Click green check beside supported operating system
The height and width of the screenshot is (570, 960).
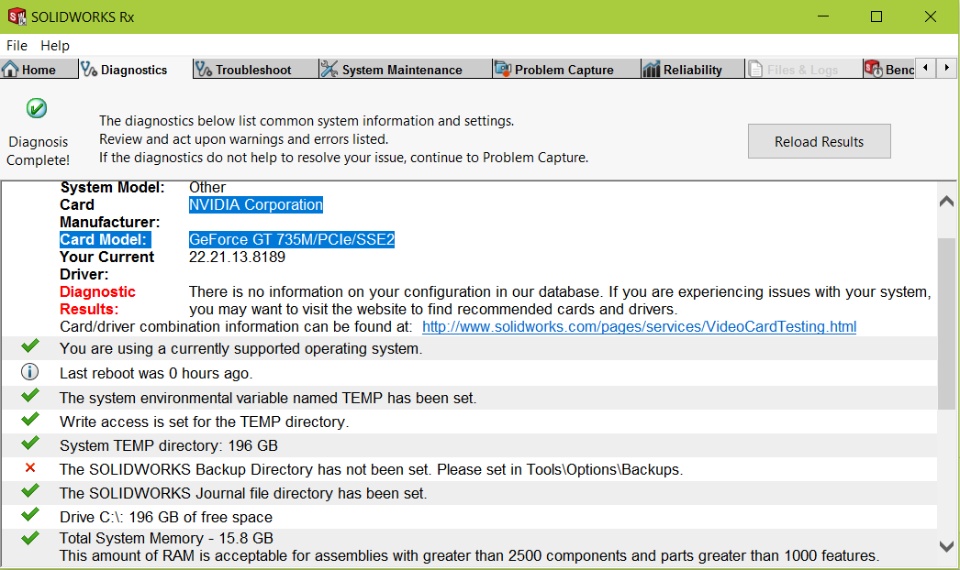[30, 346]
